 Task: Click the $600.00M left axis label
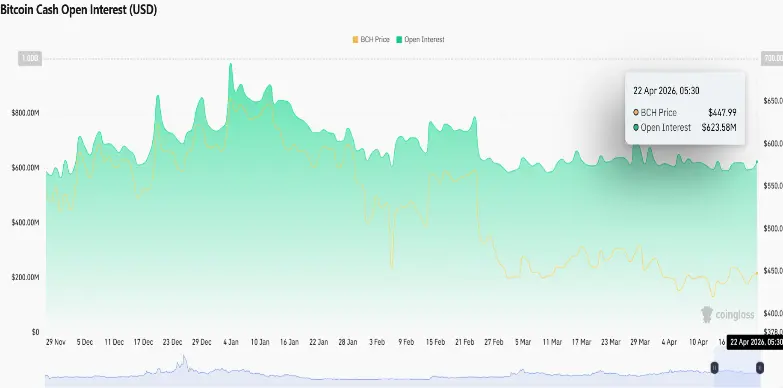pyautogui.click(x=25, y=168)
